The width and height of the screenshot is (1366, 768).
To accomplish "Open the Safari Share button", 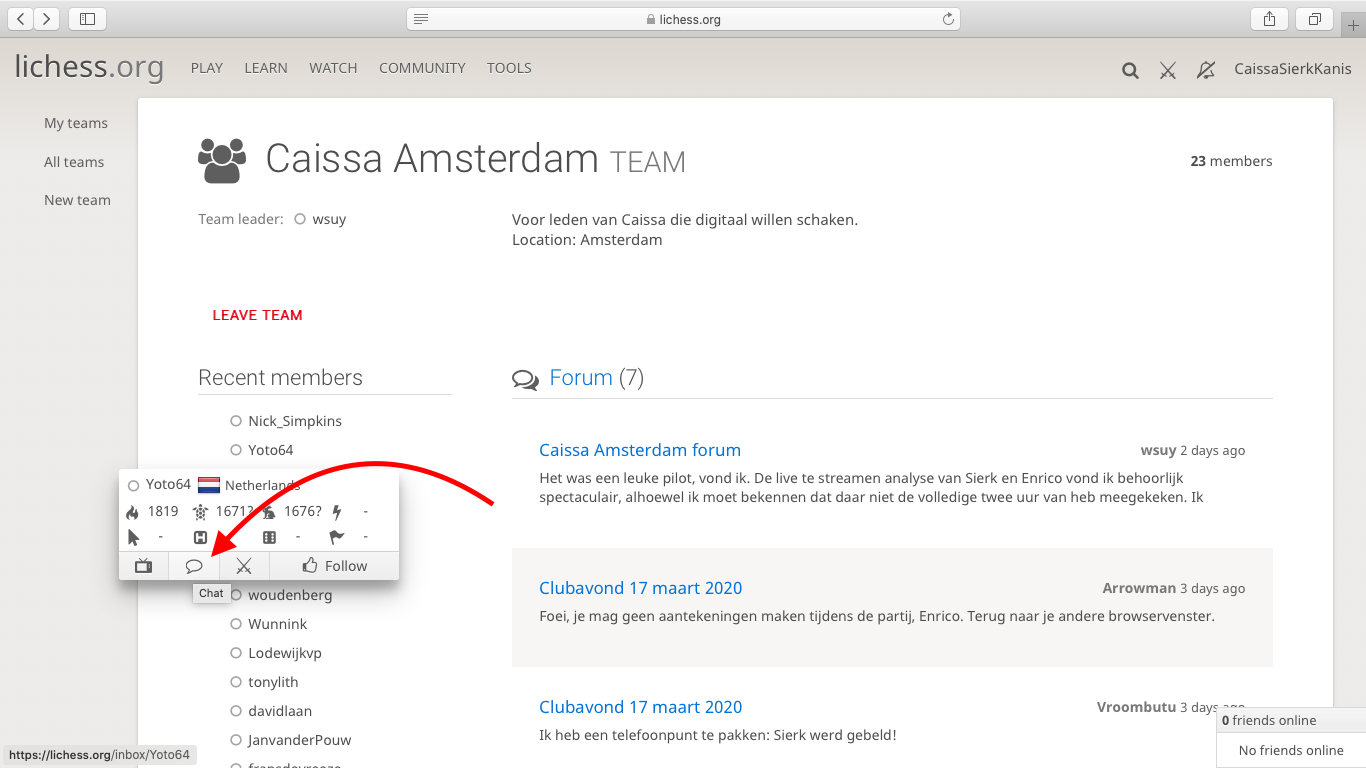I will pos(1269,18).
